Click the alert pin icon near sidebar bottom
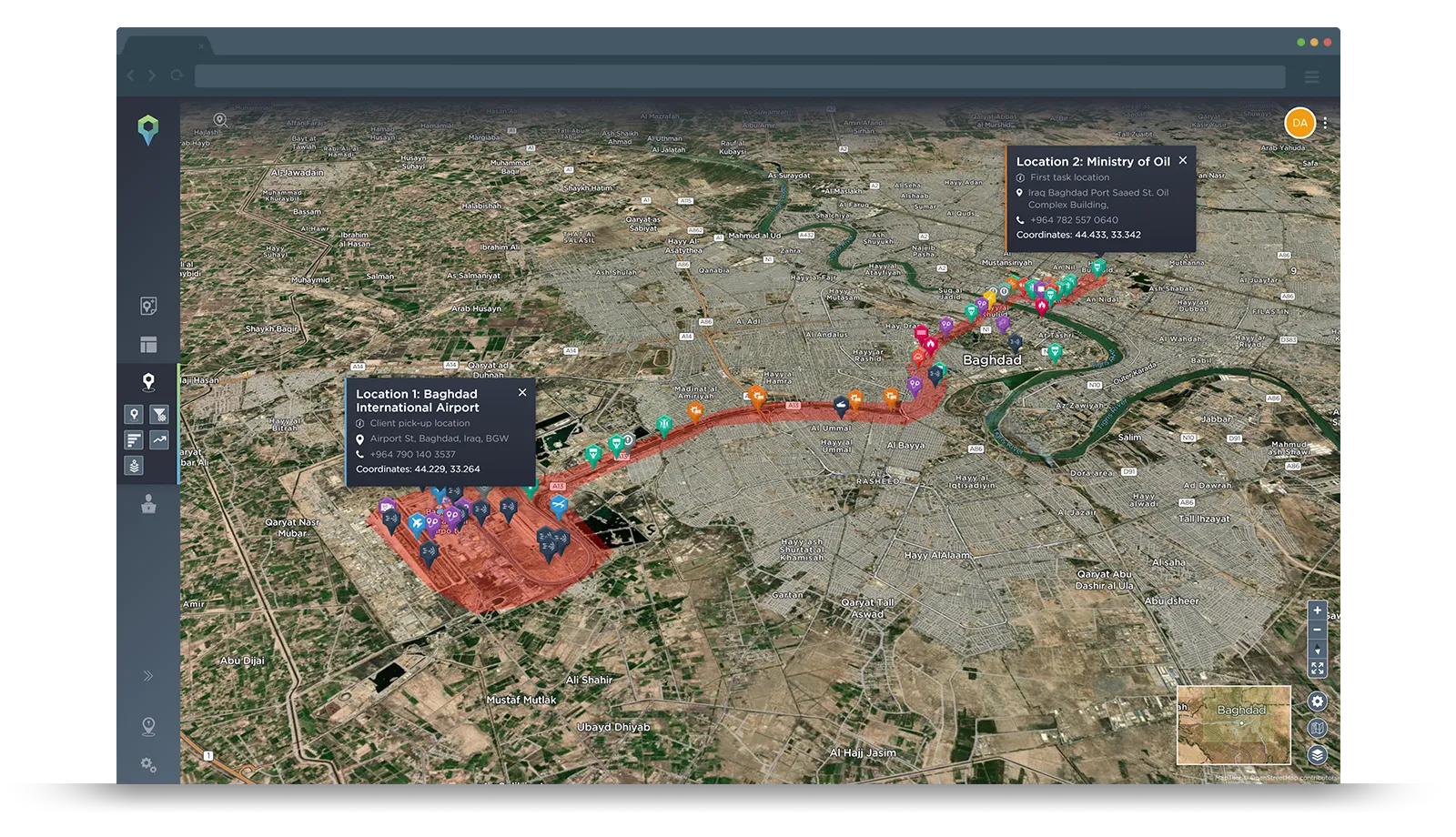The height and width of the screenshot is (837, 1456). click(148, 726)
